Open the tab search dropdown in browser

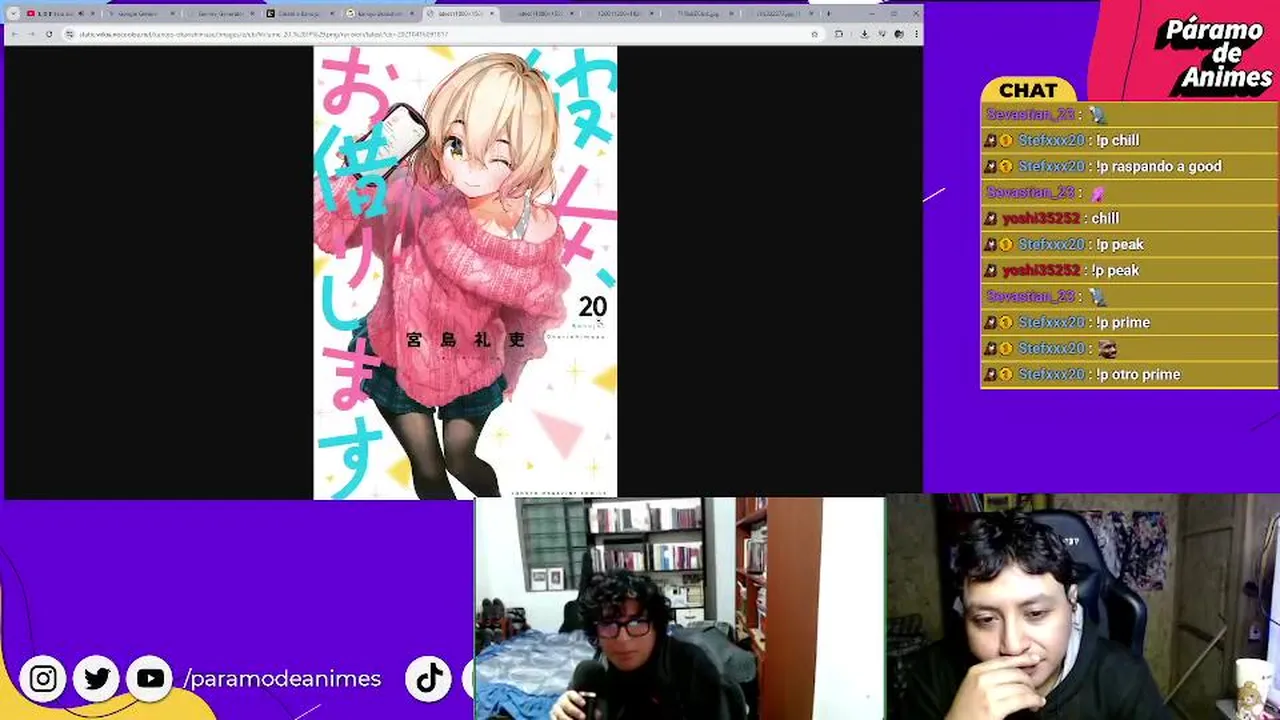tap(13, 14)
